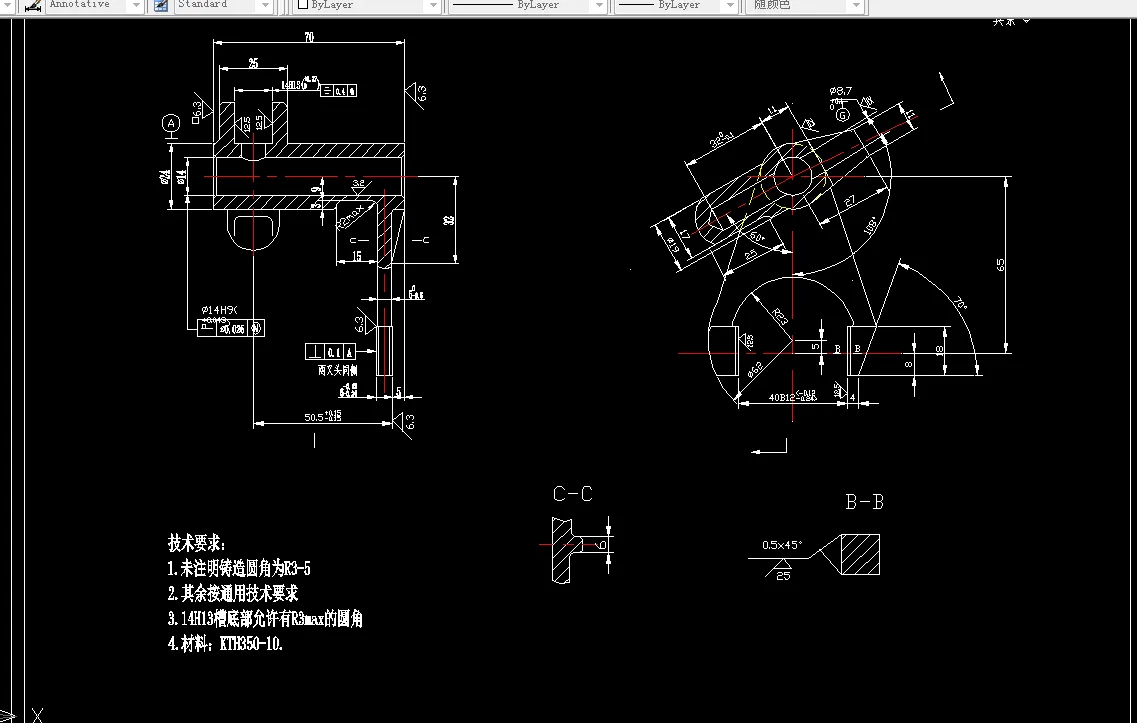Select the 0.5x45° chamfer dimension
This screenshot has width=1137, height=723.
[x=780, y=543]
